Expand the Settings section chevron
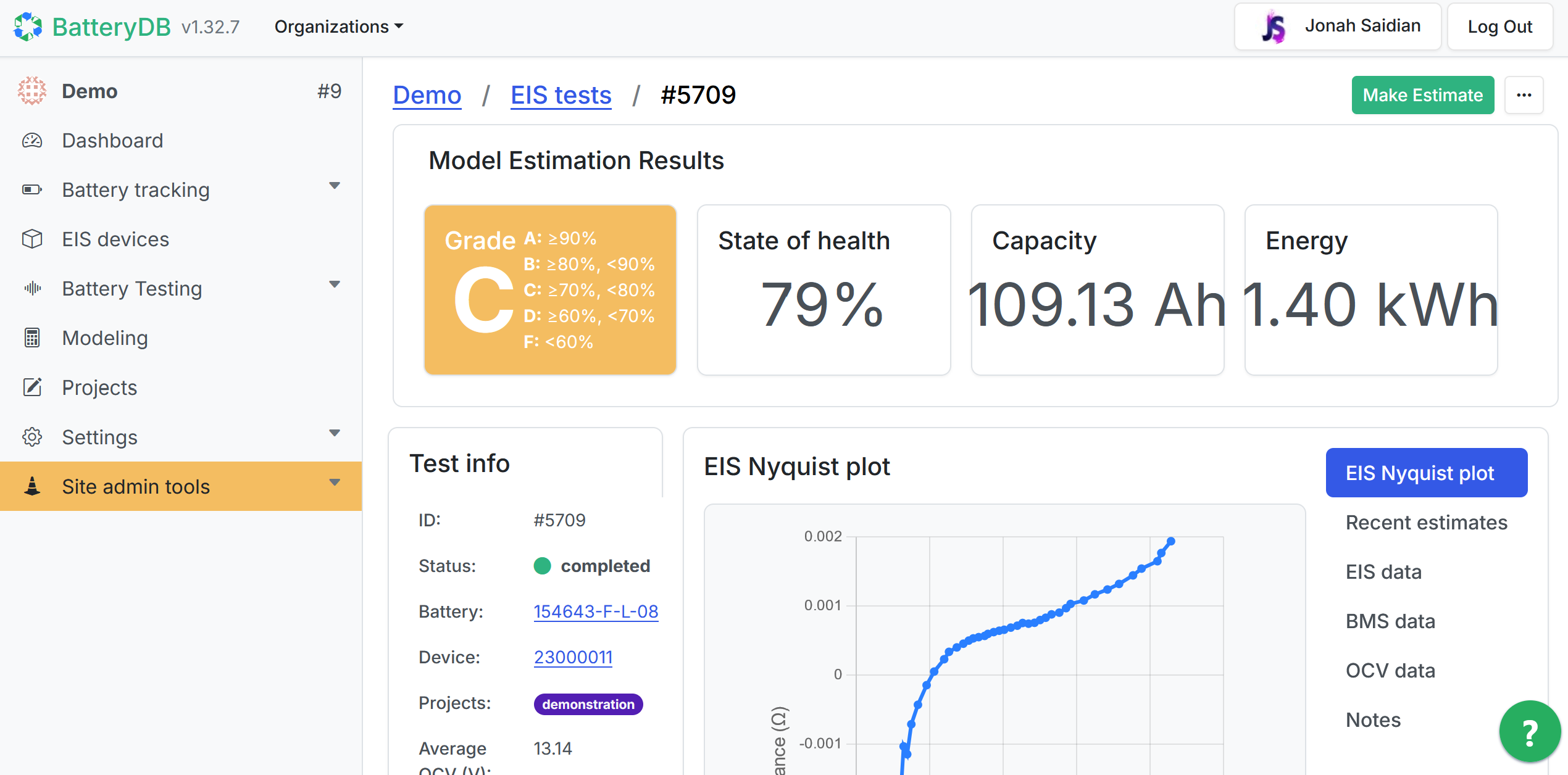This screenshot has height=775, width=1568. (334, 433)
